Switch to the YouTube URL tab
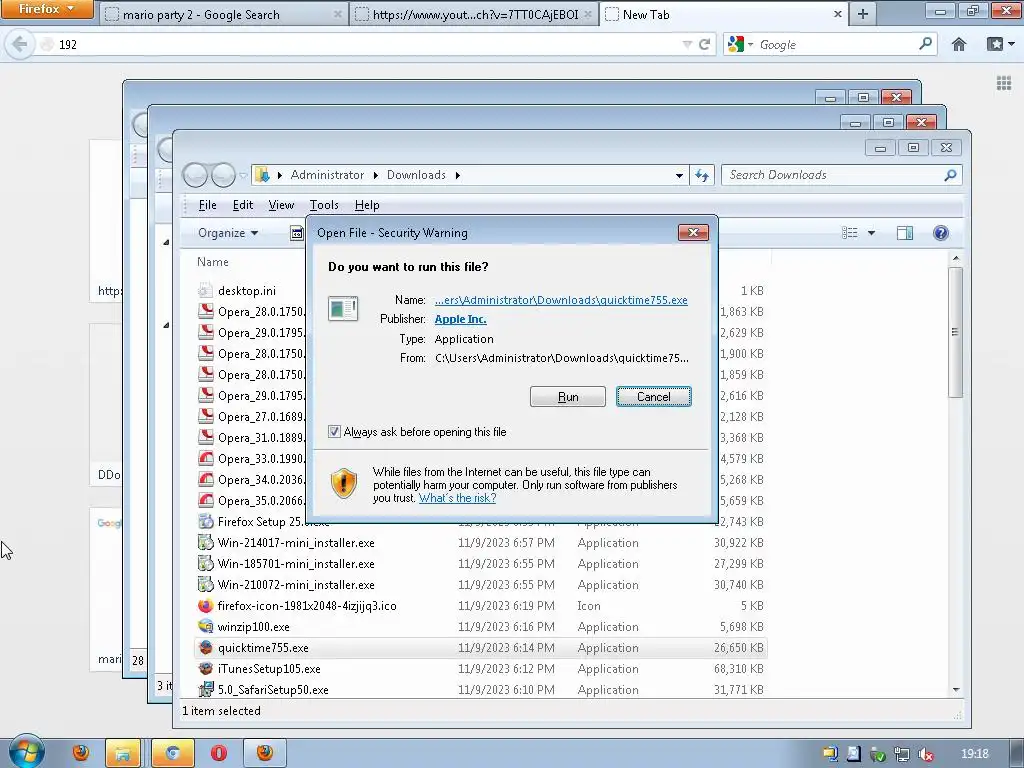 coord(475,14)
